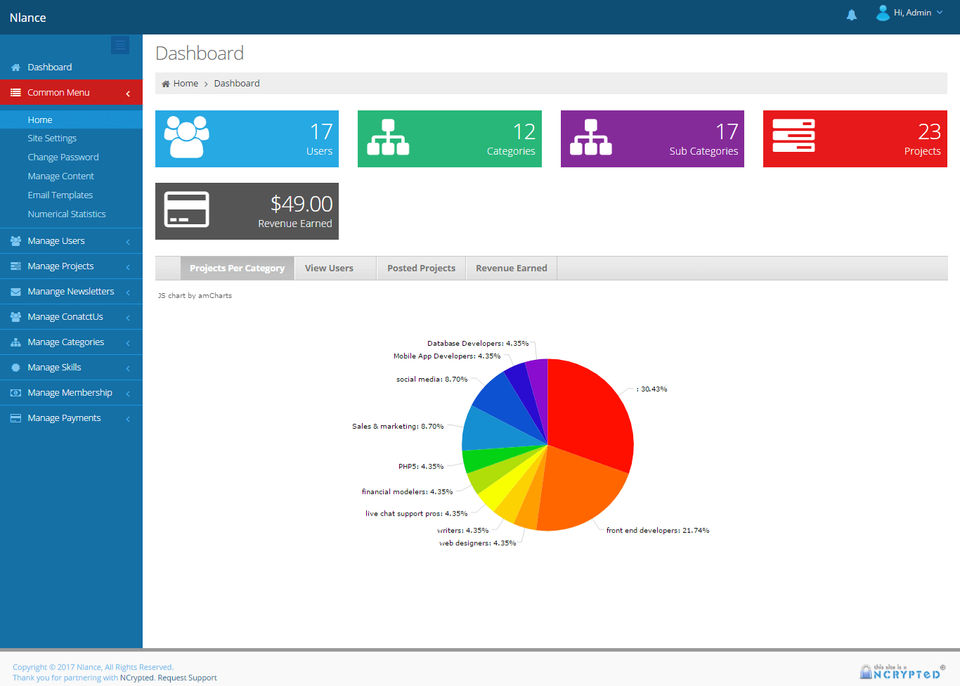Click the Users group icon on blue card

(x=187, y=137)
